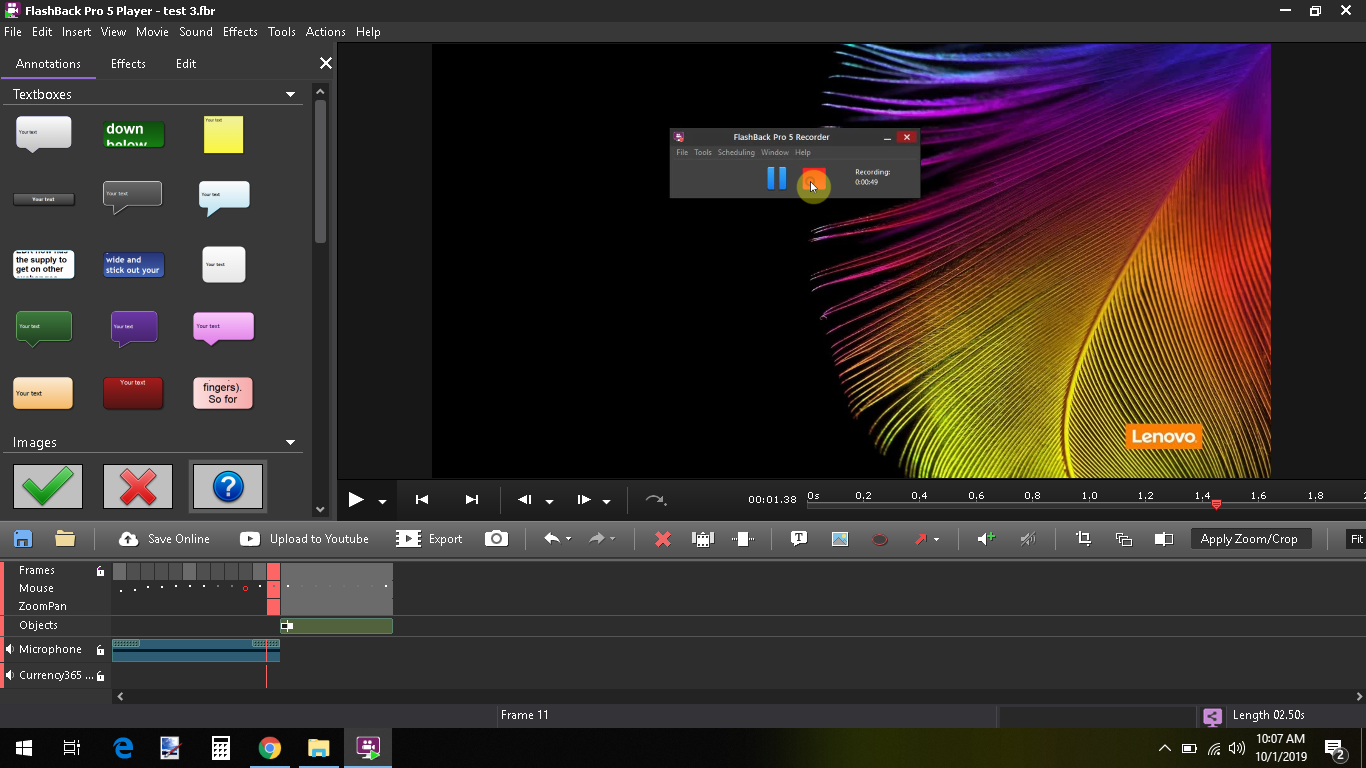Toggle the Frames track lock
The height and width of the screenshot is (768, 1366).
tap(100, 571)
